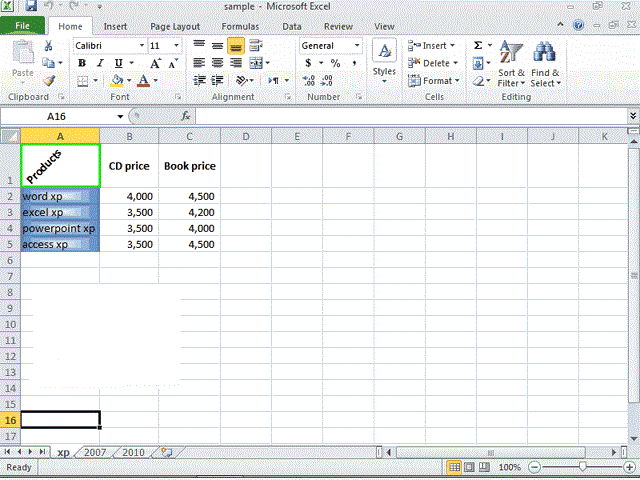Select column B header
The height and width of the screenshot is (480, 640).
pos(129,136)
